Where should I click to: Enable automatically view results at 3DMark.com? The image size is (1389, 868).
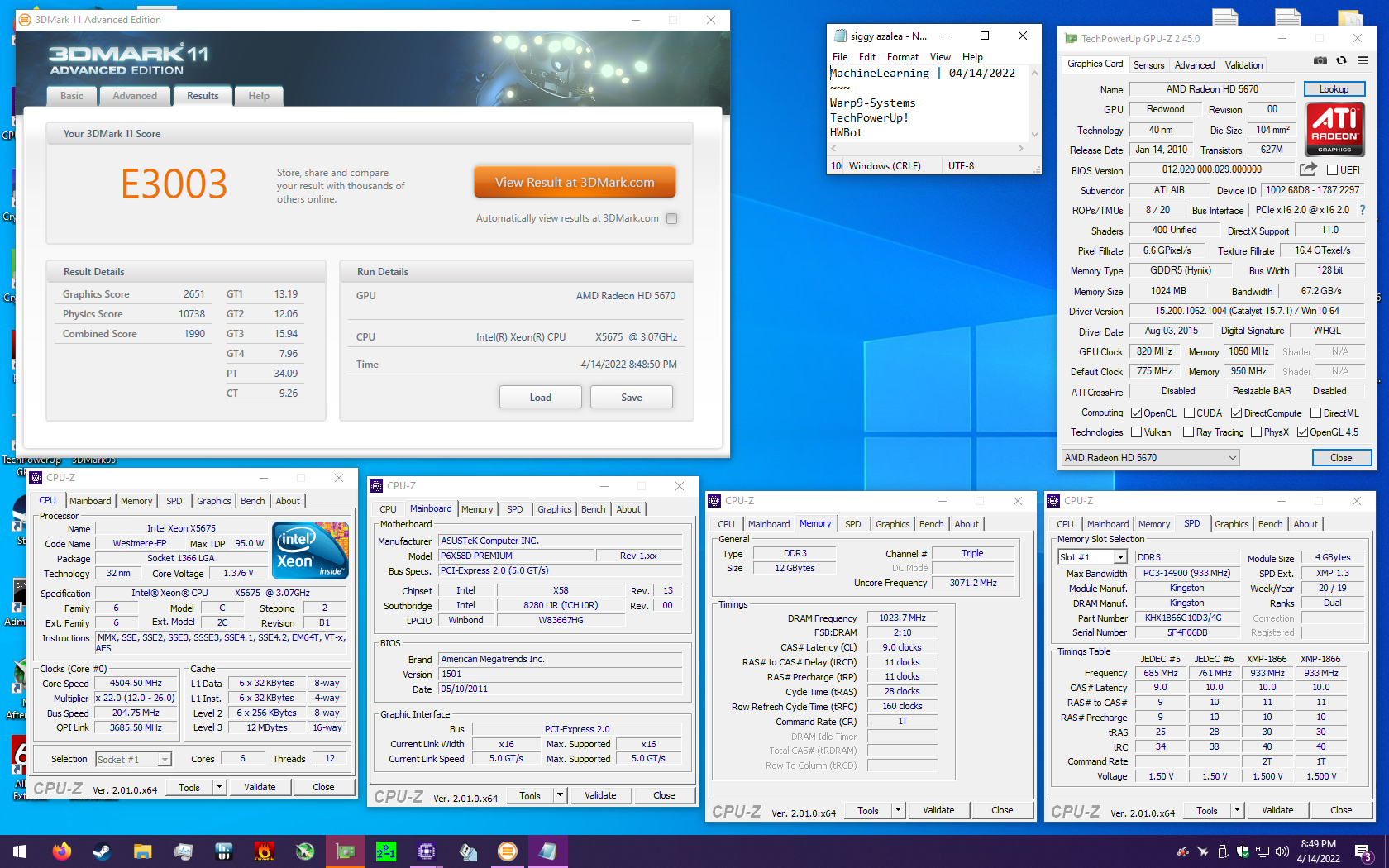point(671,219)
